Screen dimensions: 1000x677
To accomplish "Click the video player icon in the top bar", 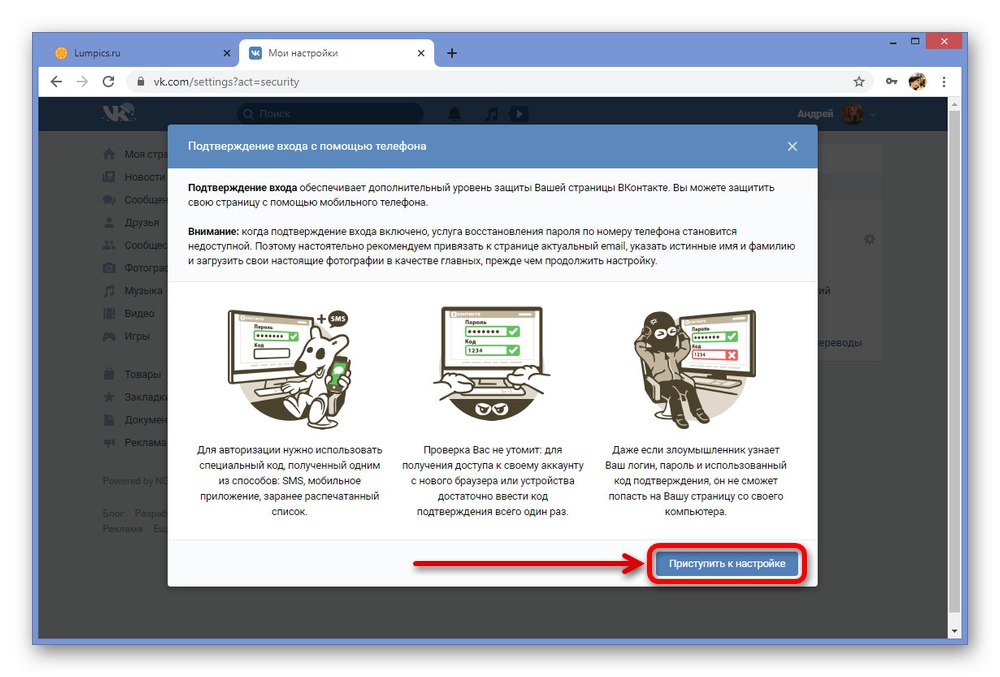I will (518, 113).
